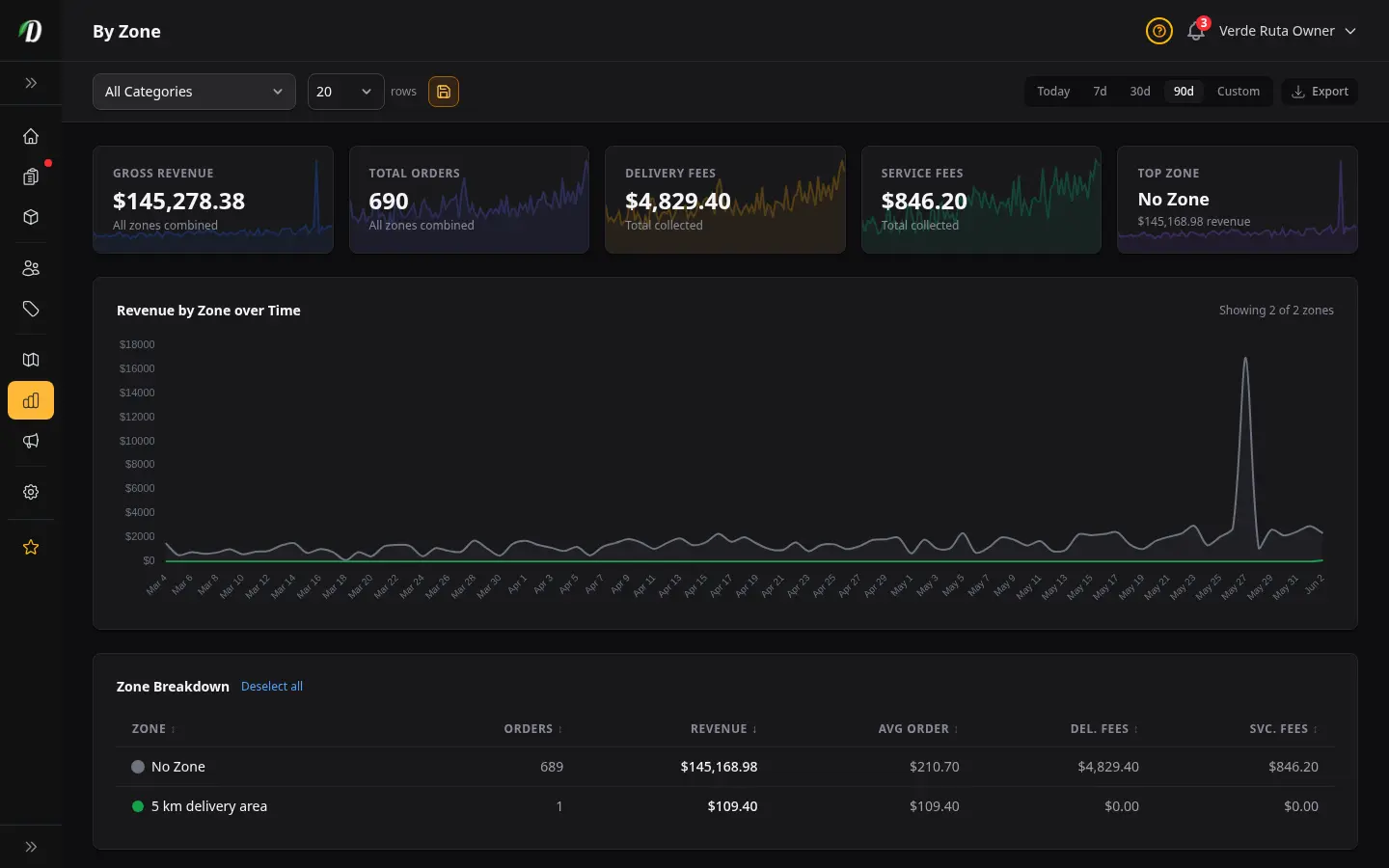The height and width of the screenshot is (868, 1389).
Task: Switch to the 30d range tab
Action: click(1140, 92)
